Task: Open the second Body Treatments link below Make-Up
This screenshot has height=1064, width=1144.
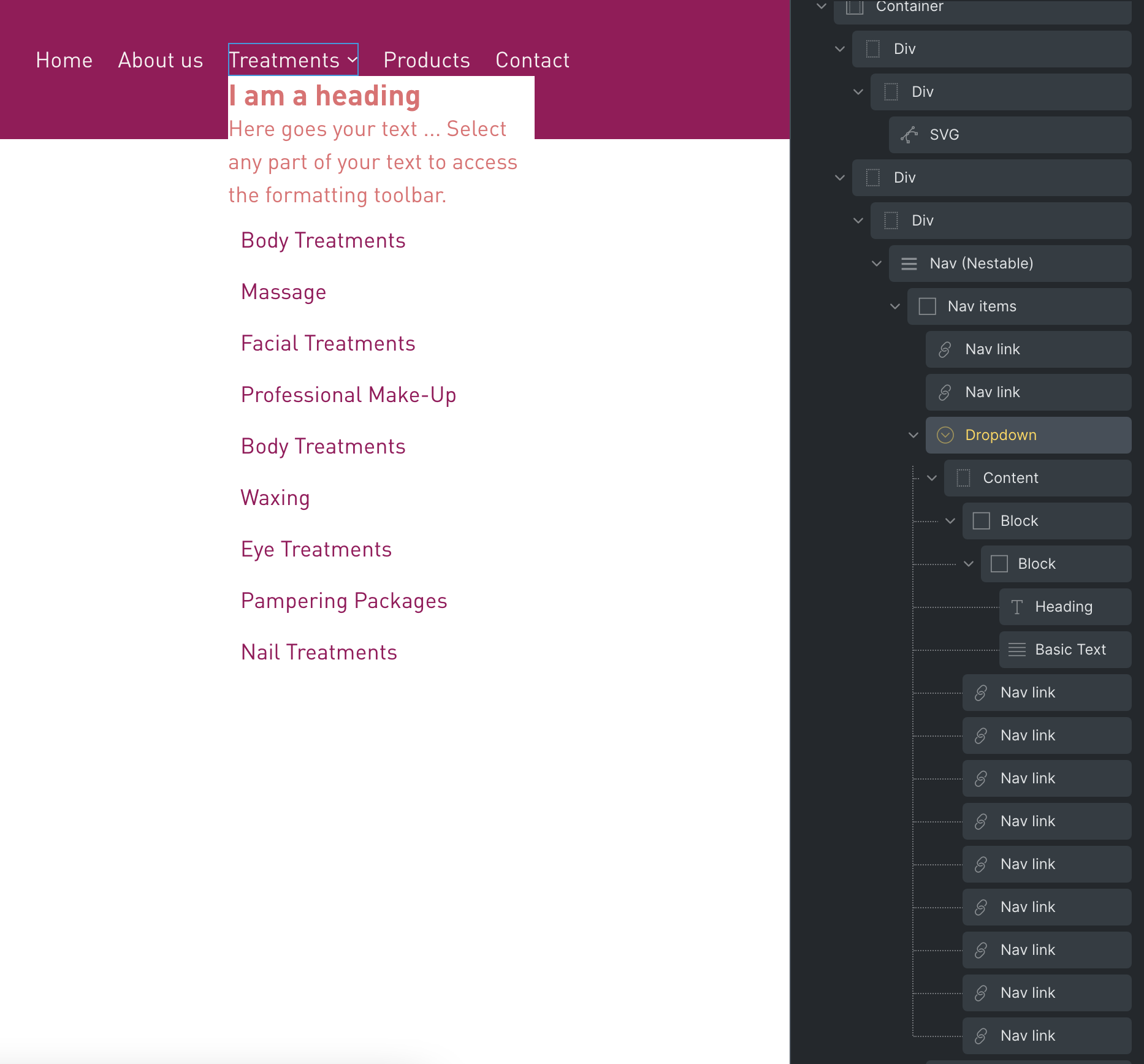Action: pyautogui.click(x=323, y=447)
